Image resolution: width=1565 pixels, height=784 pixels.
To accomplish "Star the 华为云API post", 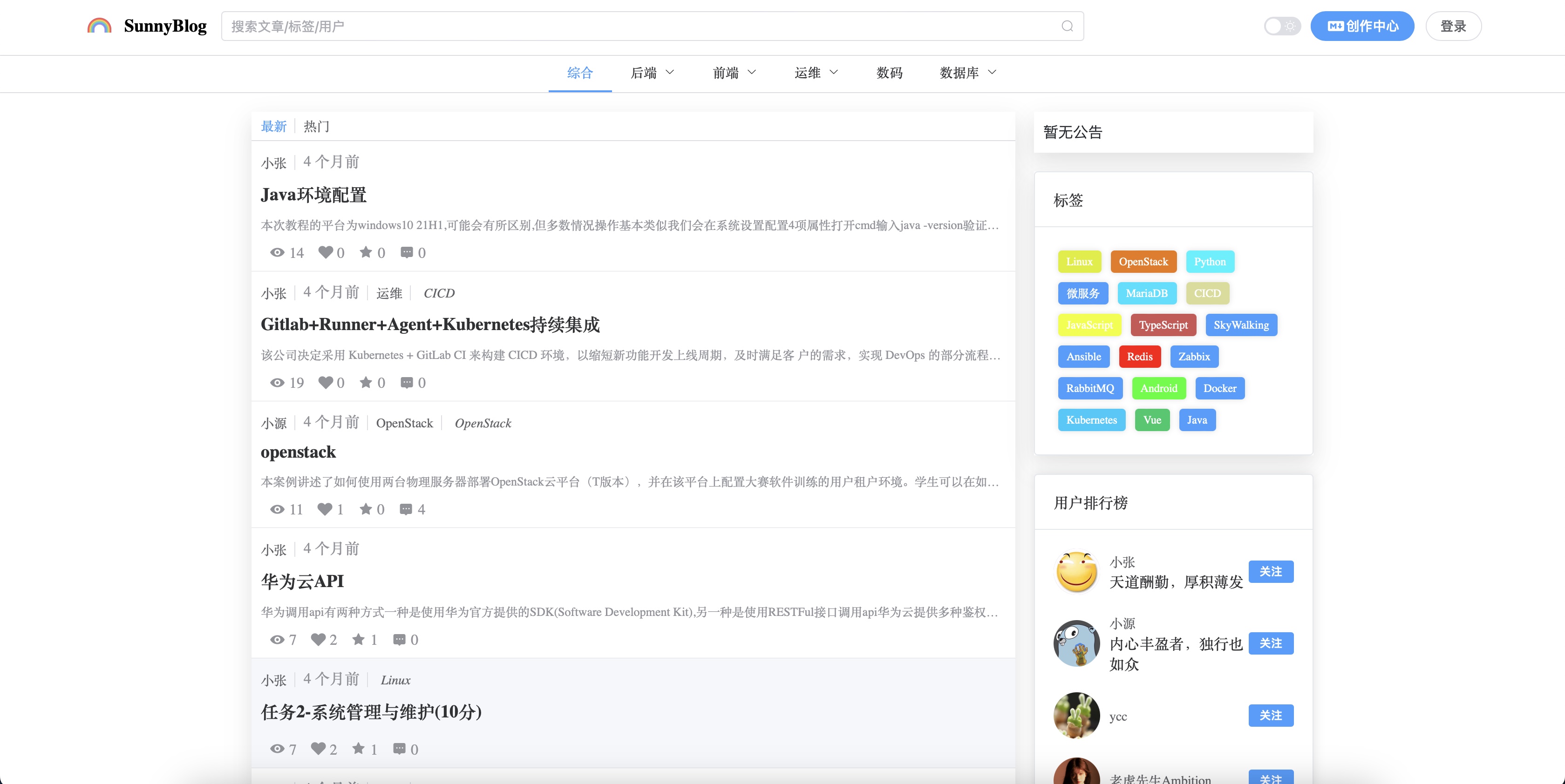I will (x=359, y=639).
